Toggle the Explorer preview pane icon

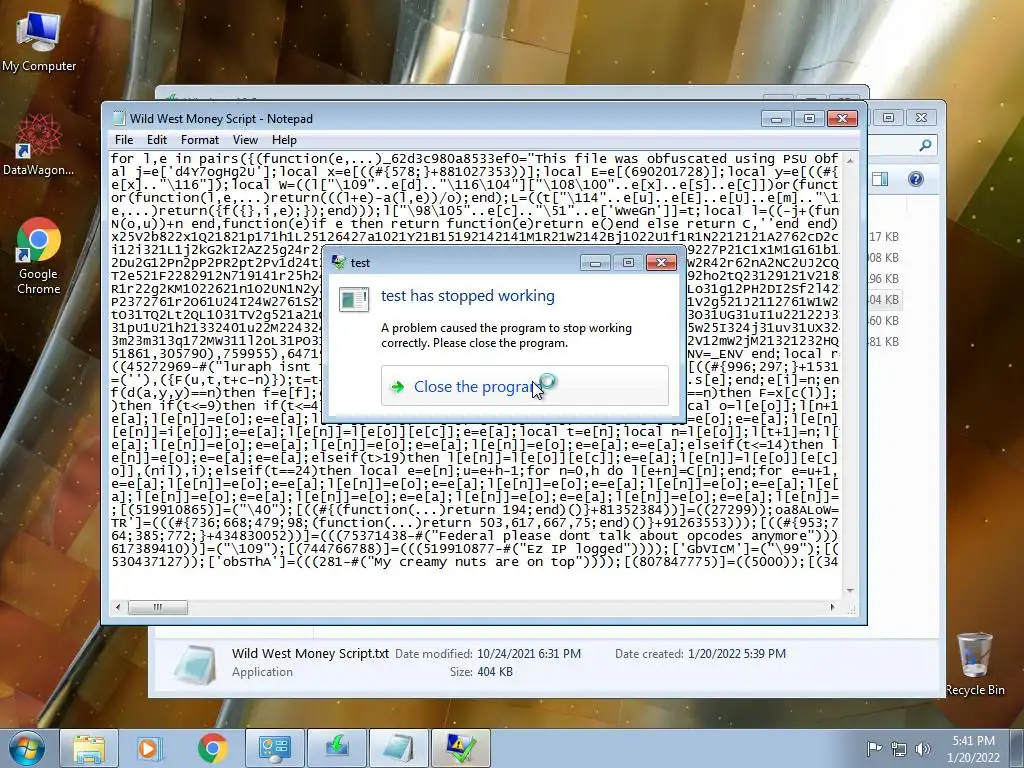tap(880, 179)
